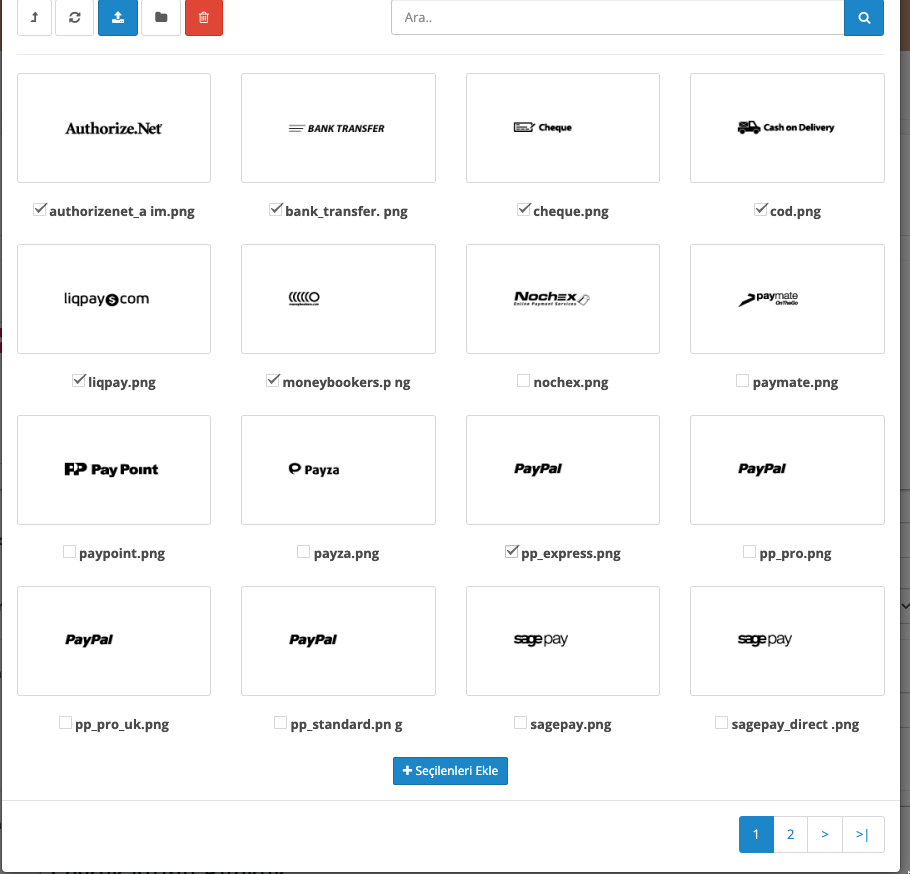
Task: Check the paypoint.png checkbox
Action: point(69,551)
